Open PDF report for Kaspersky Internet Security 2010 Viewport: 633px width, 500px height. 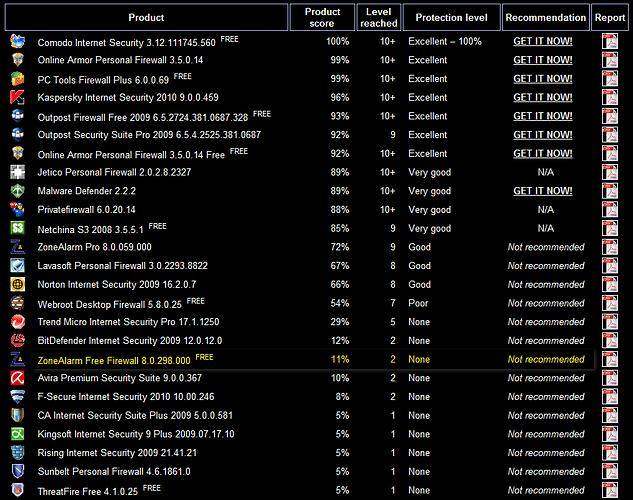[609, 98]
